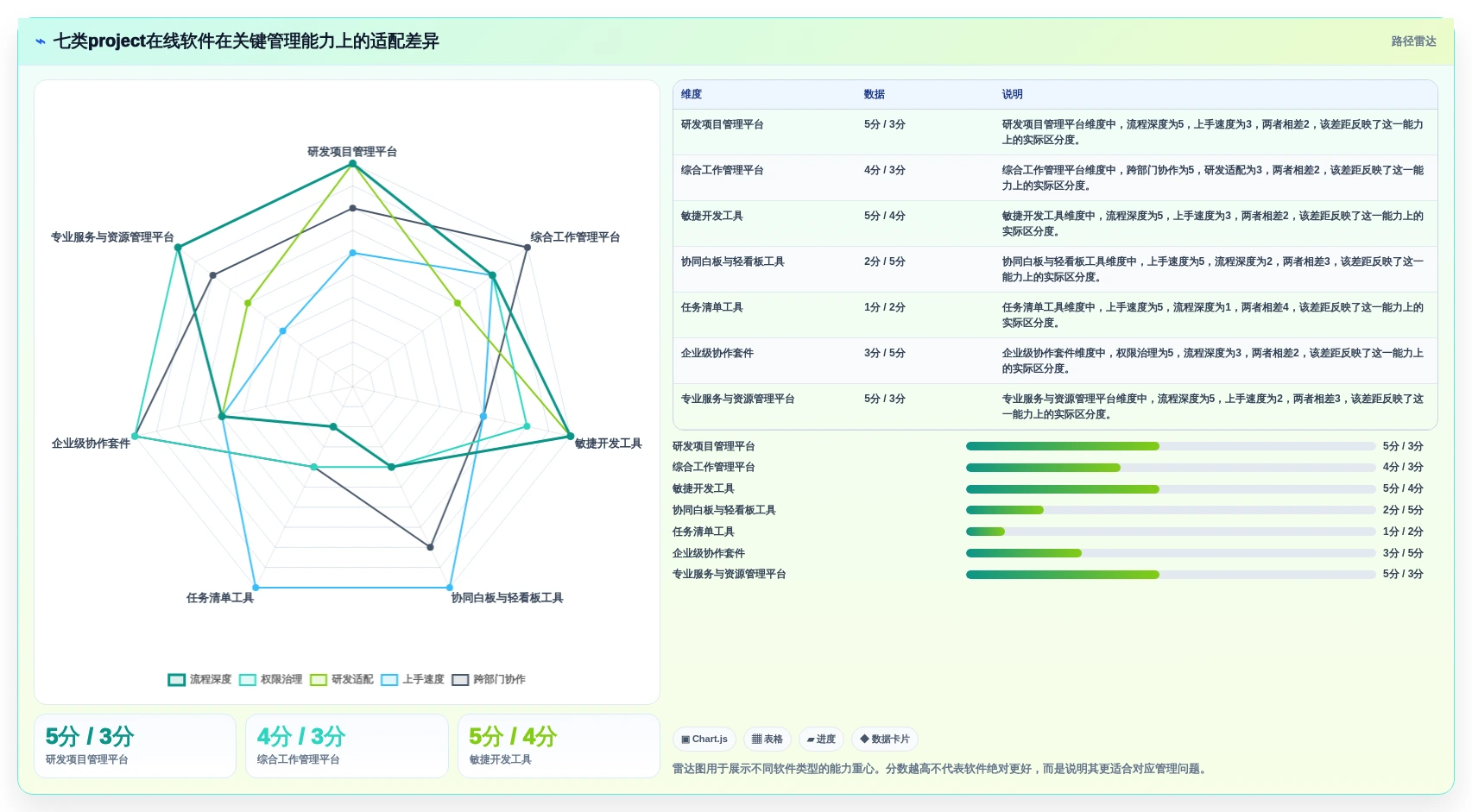Click the 企业级协作套件 row explanation text
This screenshot has height=812, width=1472.
1213,361
